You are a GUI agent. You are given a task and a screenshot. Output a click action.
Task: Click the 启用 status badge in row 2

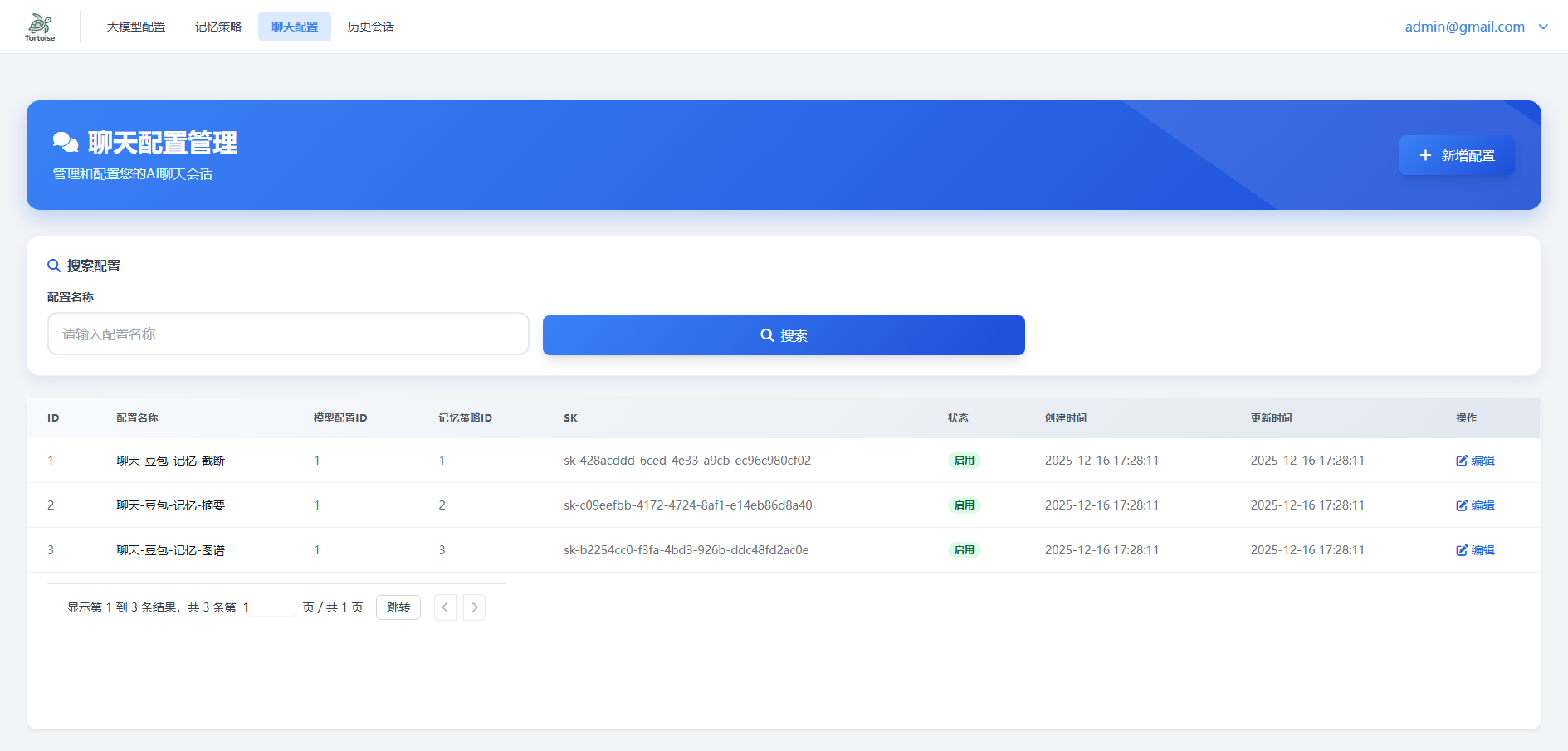click(965, 505)
